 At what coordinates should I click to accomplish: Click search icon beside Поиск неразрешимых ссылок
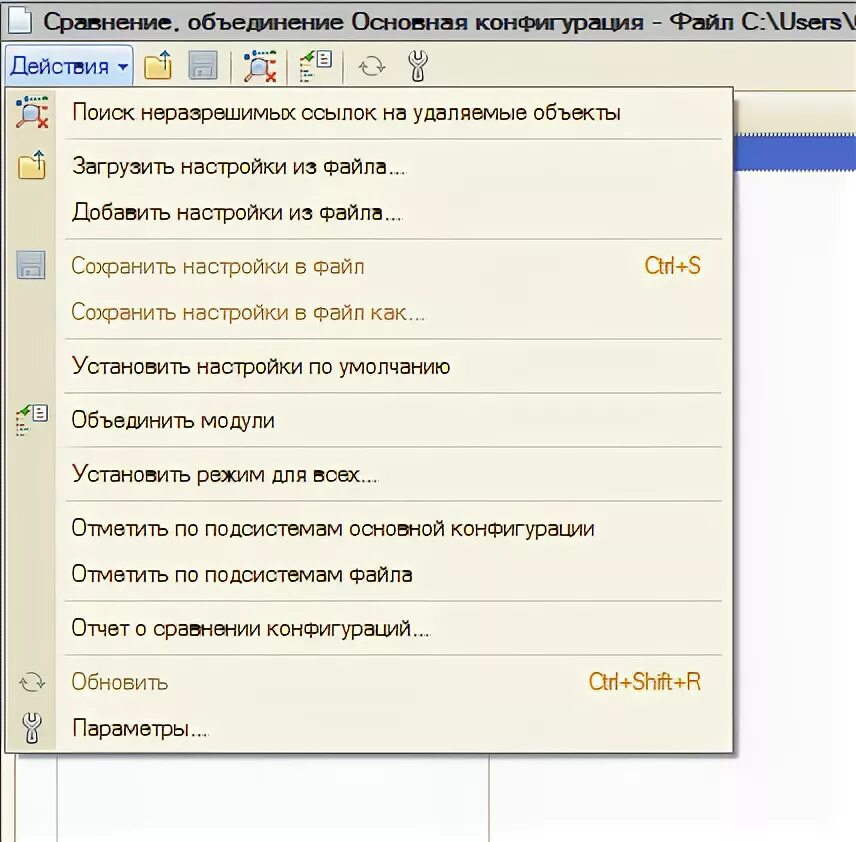pos(32,112)
